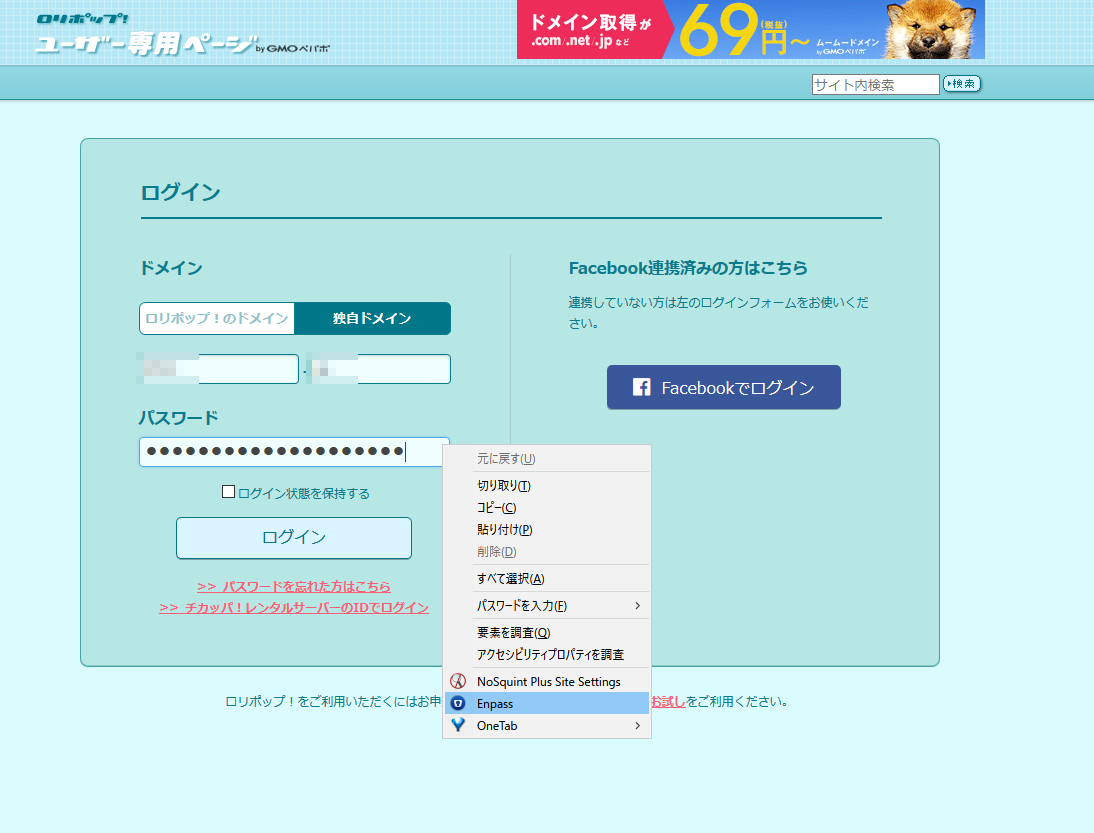Image resolution: width=1094 pixels, height=833 pixels.
Task: Select the 独自ドメイン toggle option
Action: (373, 318)
